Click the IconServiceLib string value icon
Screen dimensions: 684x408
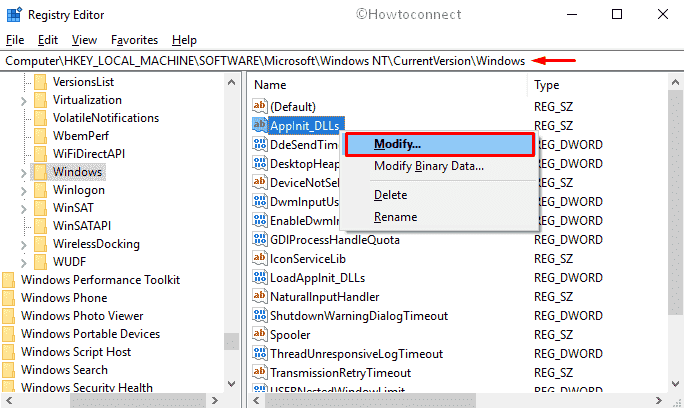point(260,258)
